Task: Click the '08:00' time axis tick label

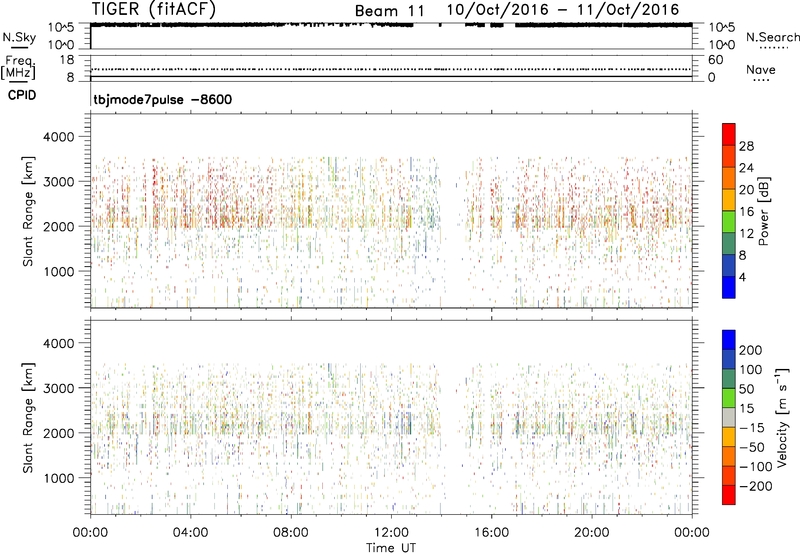Action: 290,533
